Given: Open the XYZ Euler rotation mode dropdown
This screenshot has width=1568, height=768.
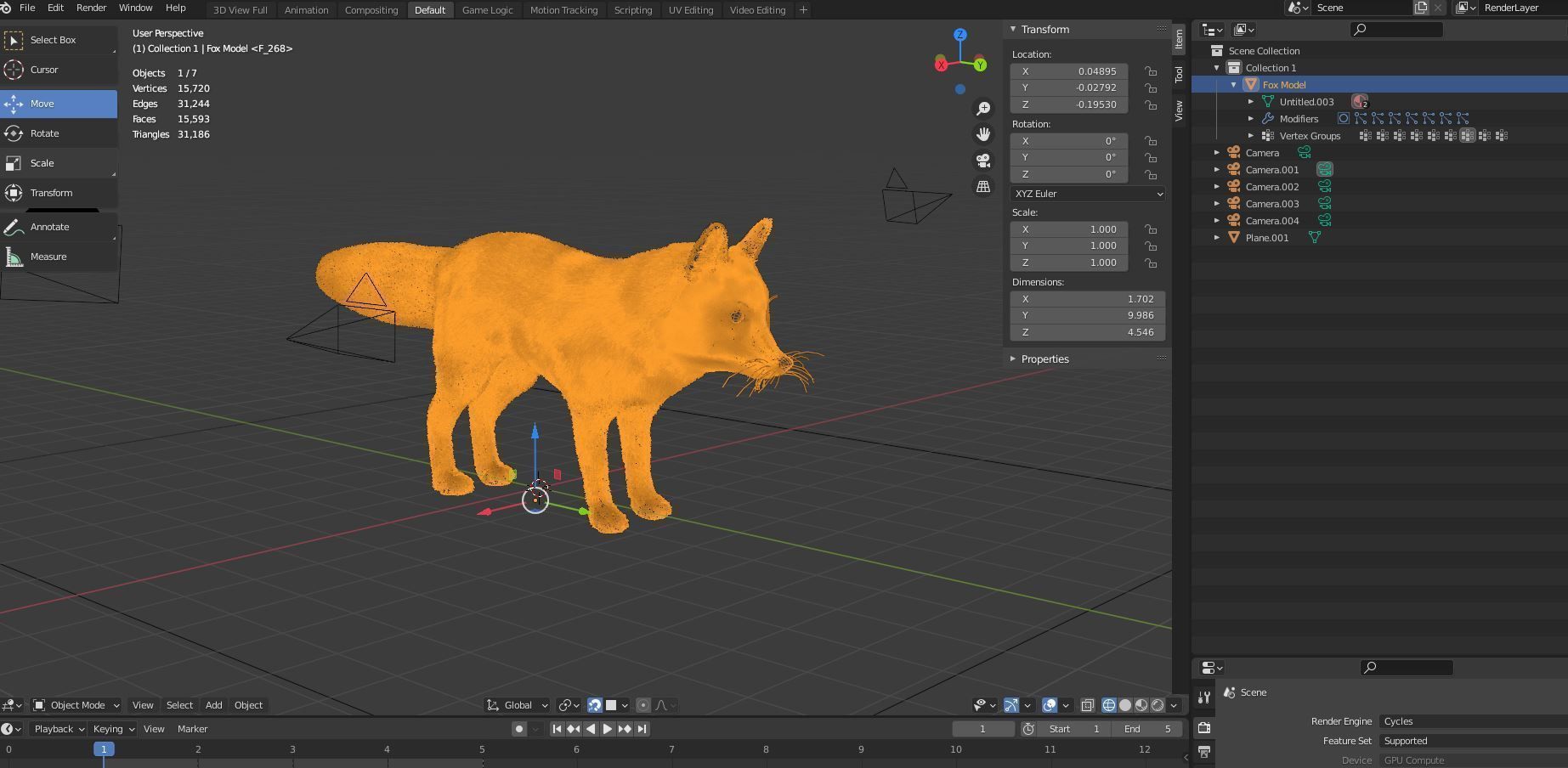Looking at the screenshot, I should [1088, 194].
